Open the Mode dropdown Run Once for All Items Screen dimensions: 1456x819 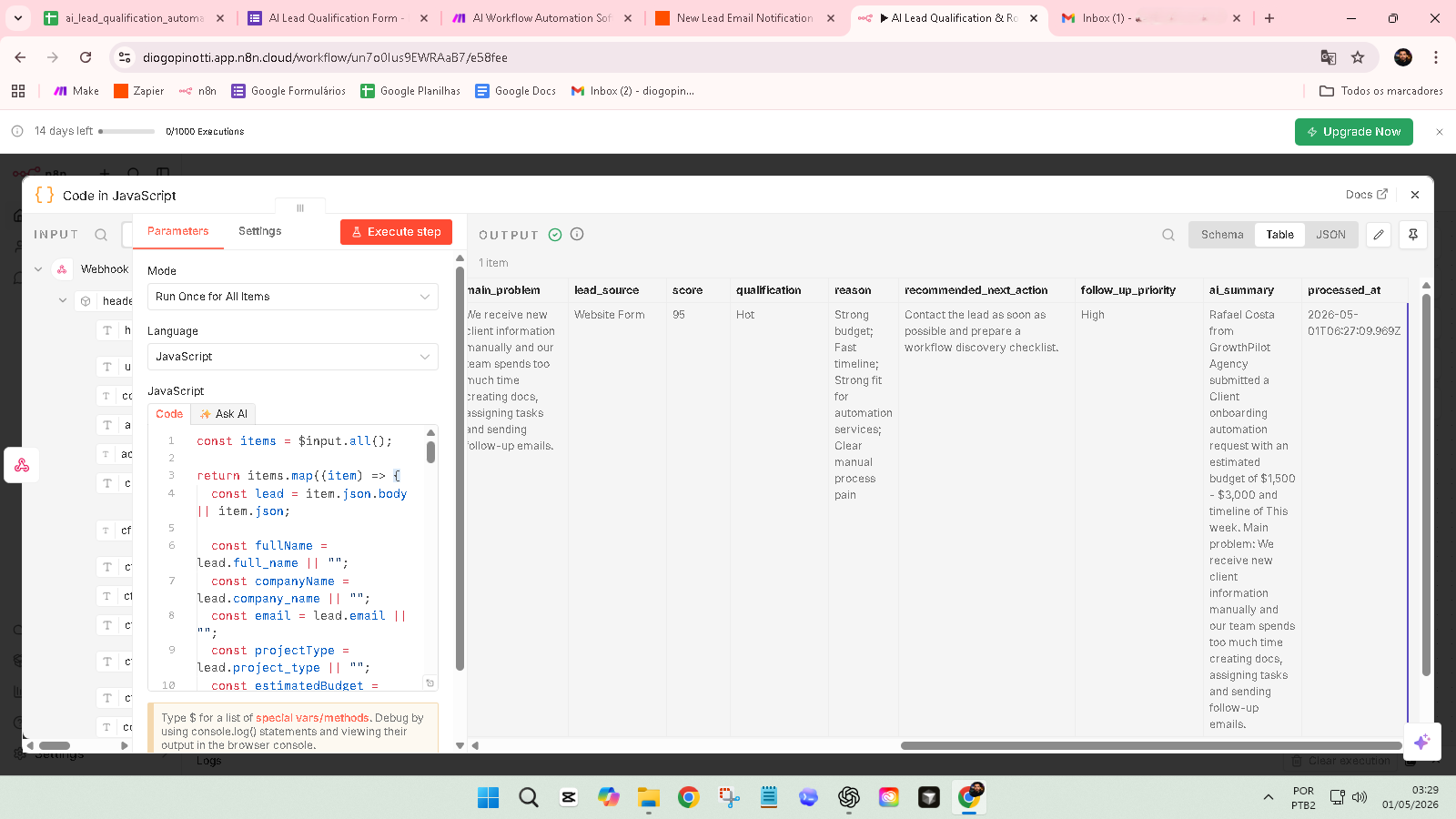click(293, 297)
